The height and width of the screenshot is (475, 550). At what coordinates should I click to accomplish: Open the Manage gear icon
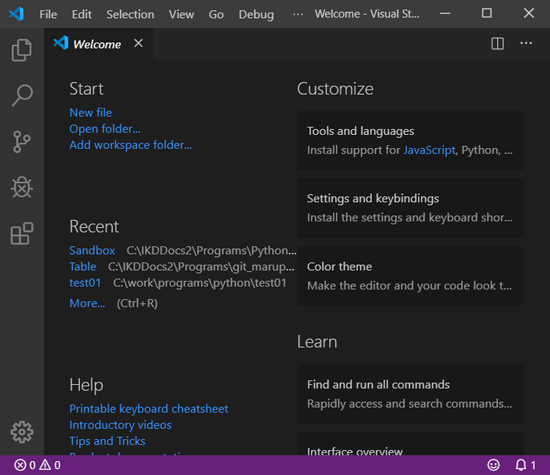pos(22,432)
